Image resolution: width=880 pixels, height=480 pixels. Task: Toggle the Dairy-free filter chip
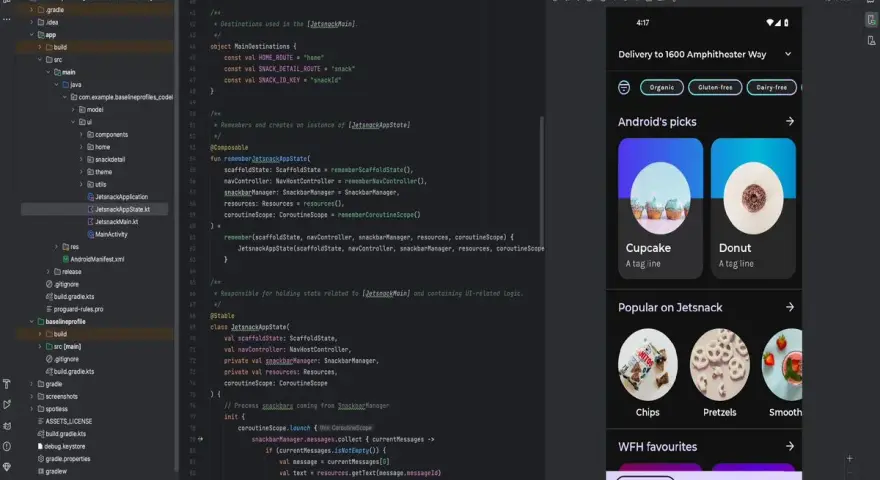(772, 88)
